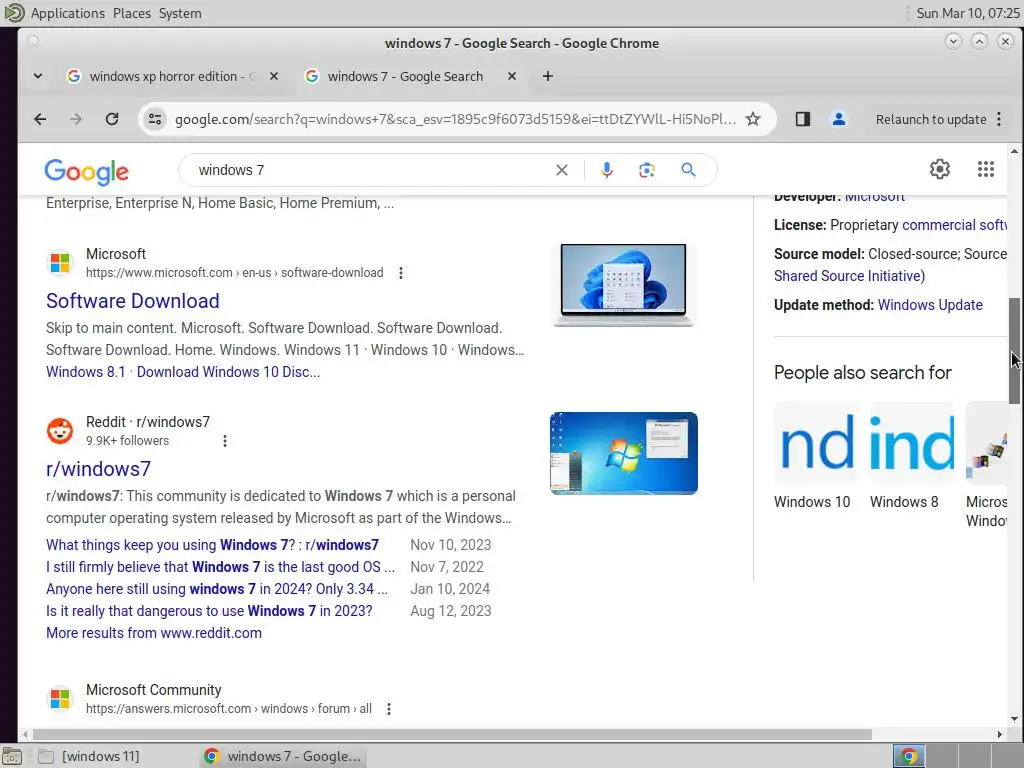
Task: Open the 'Windows Update' link in knowledge panel
Action: tap(930, 305)
